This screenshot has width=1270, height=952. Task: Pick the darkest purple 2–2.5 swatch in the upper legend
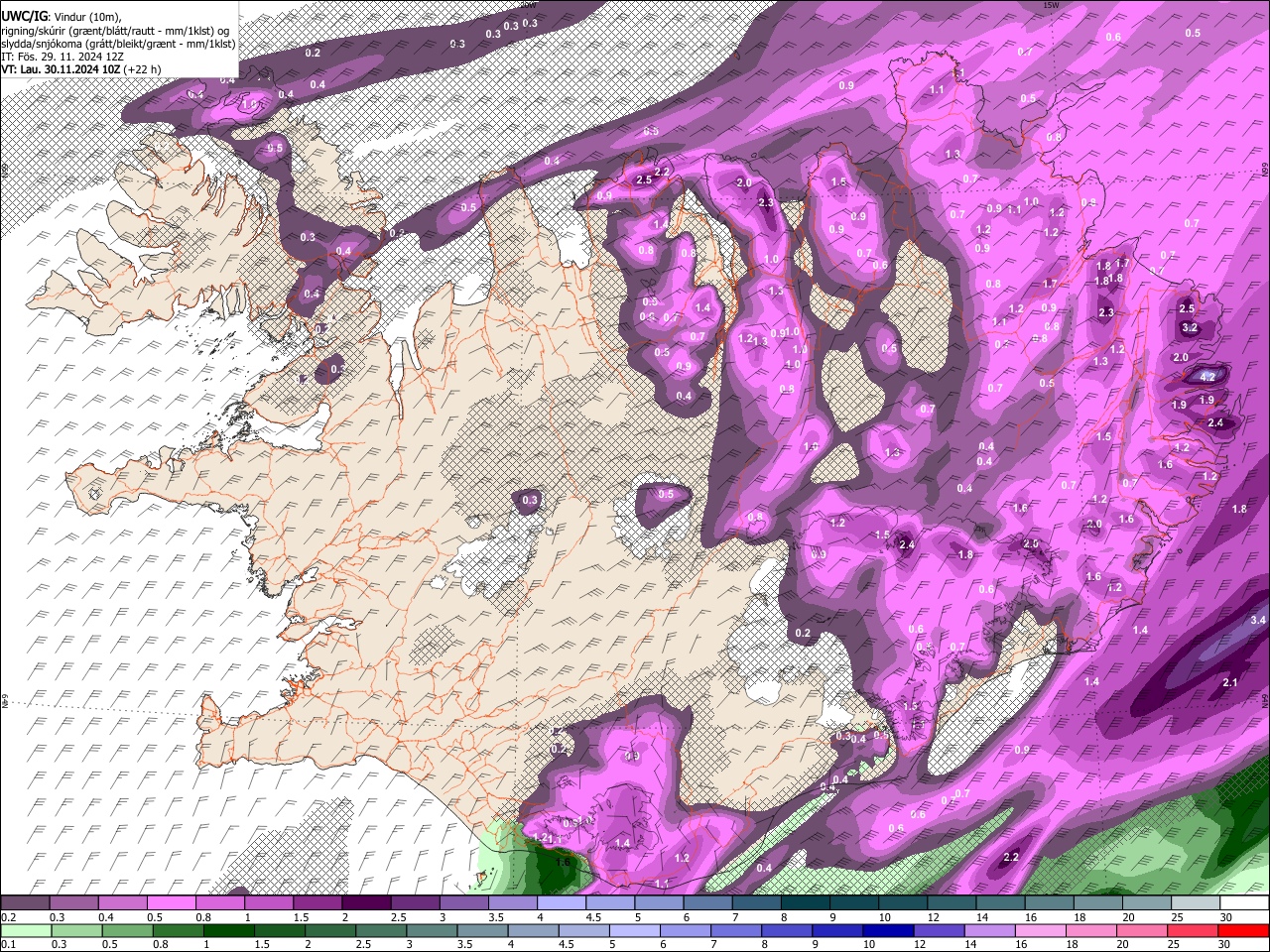click(366, 903)
